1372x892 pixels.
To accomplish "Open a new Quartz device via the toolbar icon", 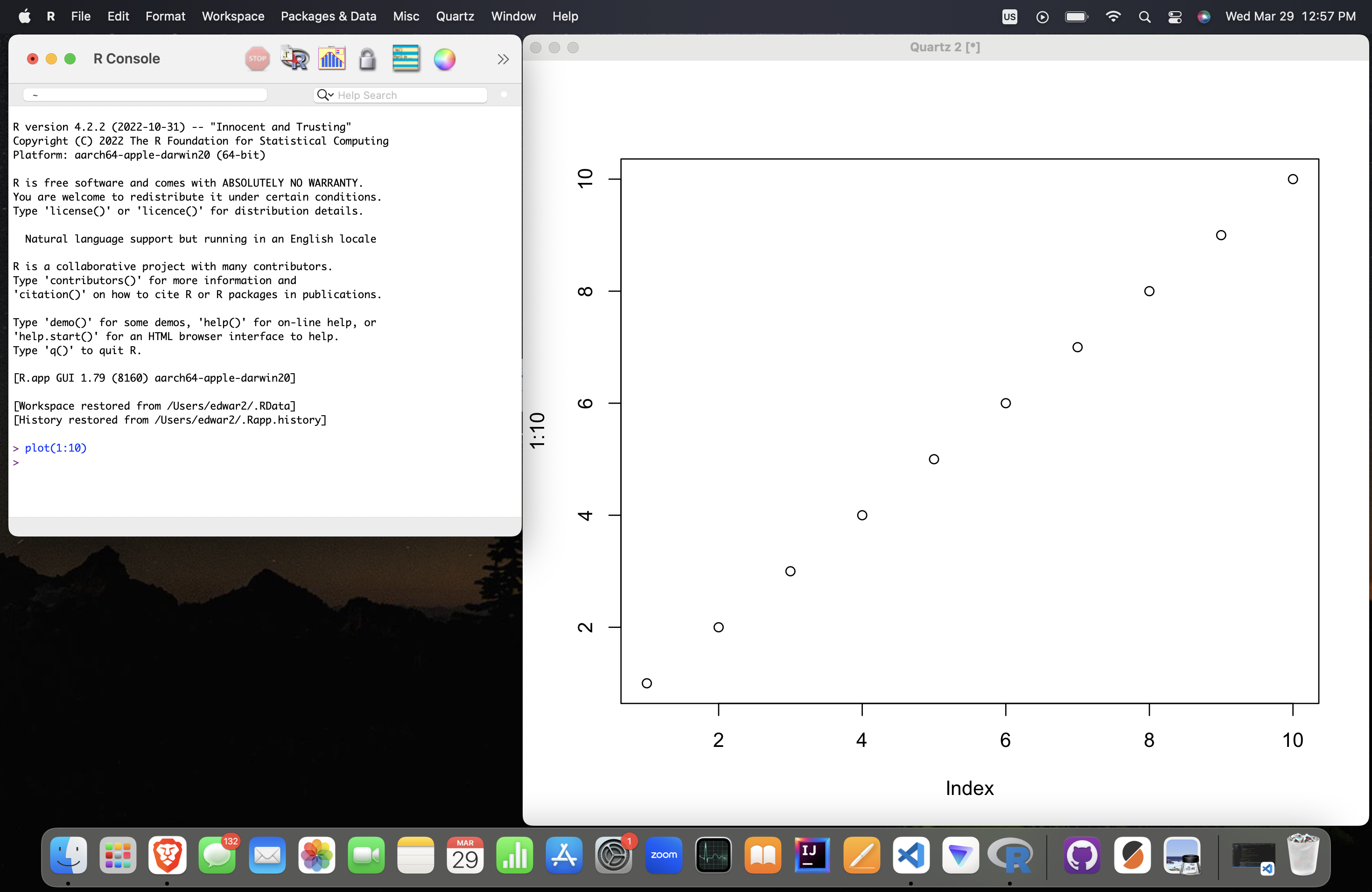I will tap(331, 58).
